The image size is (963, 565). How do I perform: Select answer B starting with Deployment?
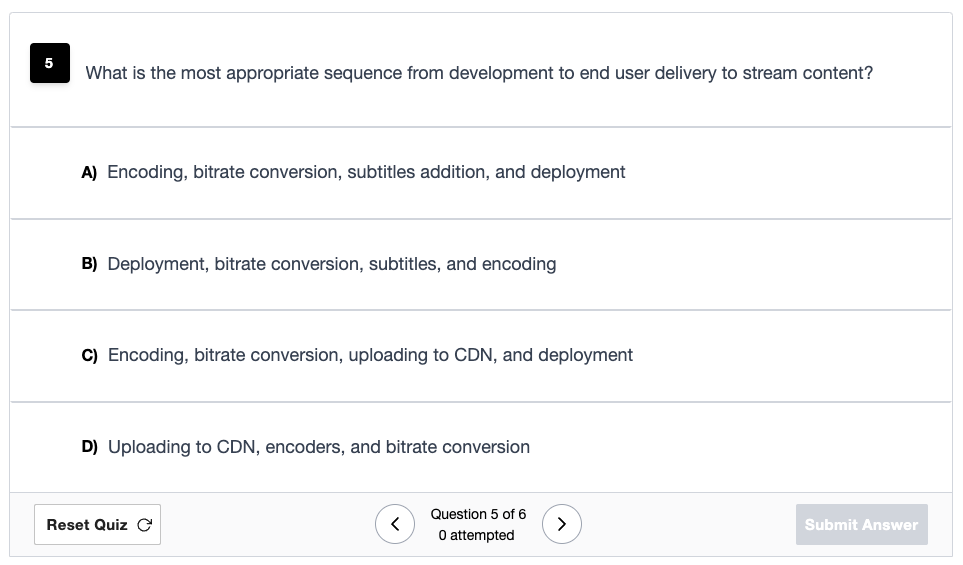pos(481,264)
